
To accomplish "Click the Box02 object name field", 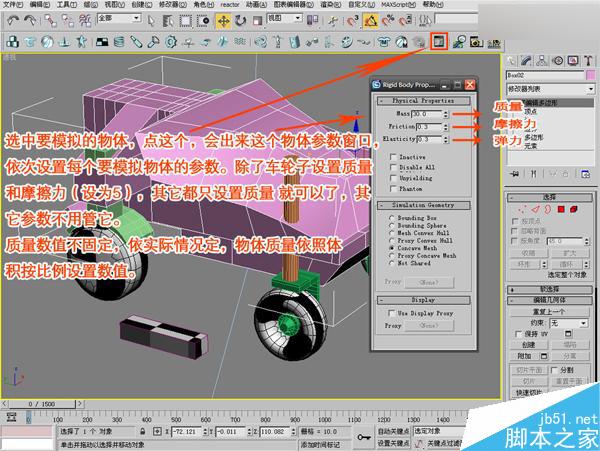I will click(546, 75).
